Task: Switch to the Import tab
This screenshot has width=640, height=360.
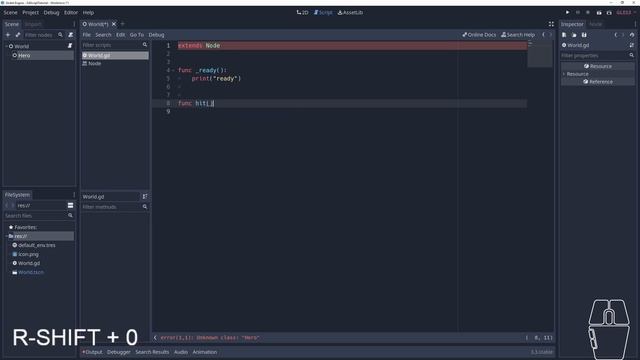Action: click(x=33, y=24)
